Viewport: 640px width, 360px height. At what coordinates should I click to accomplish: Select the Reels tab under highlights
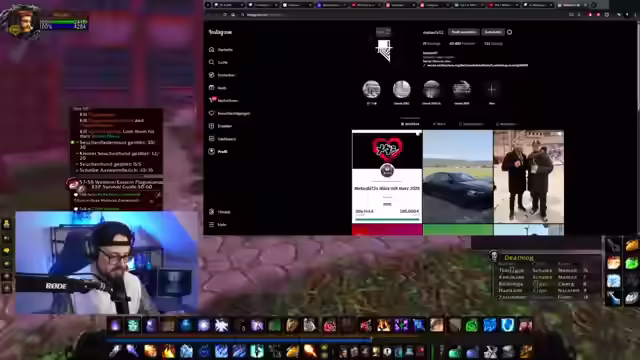click(x=439, y=124)
